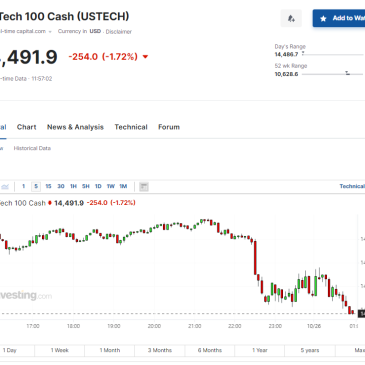
Task: Click the Disclaimer link
Action: [119, 32]
